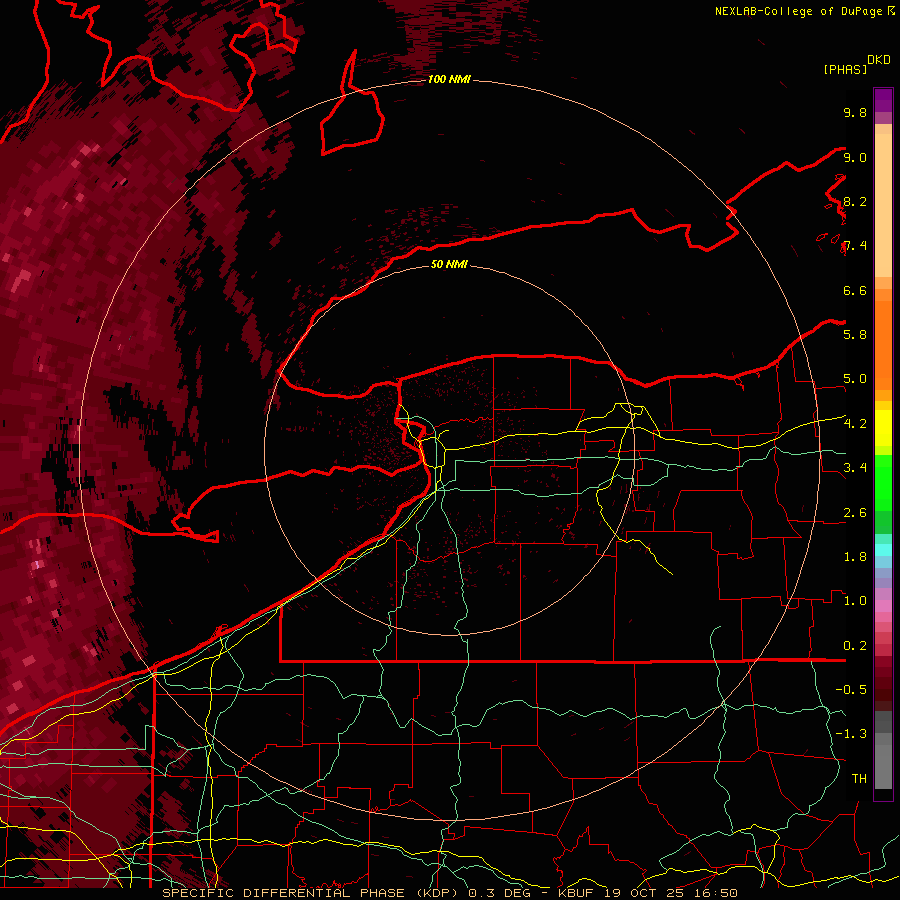Click the 3.4 legend value
Image resolution: width=900 pixels, height=900 pixels.
point(855,468)
